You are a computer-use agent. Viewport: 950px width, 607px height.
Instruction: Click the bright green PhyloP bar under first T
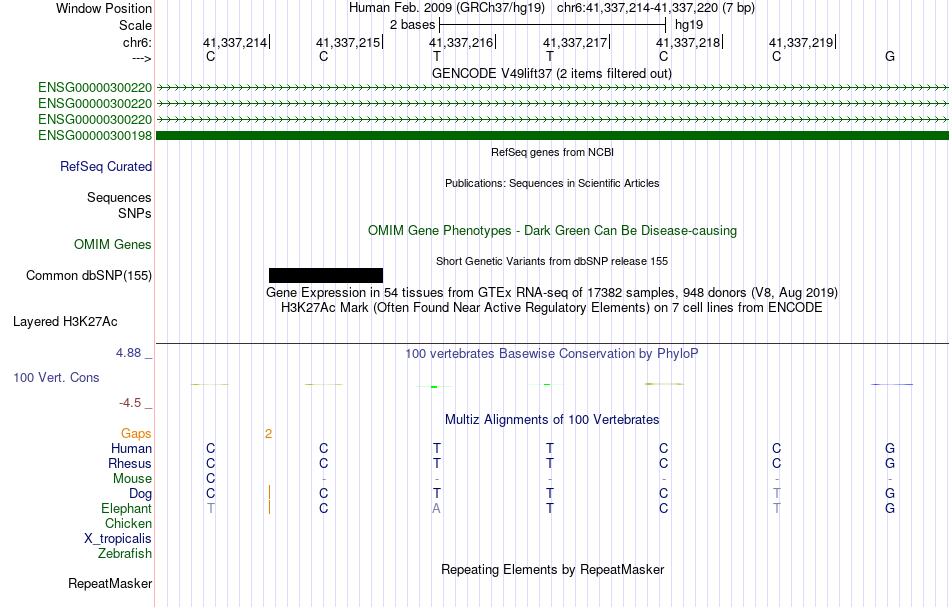(x=434, y=386)
